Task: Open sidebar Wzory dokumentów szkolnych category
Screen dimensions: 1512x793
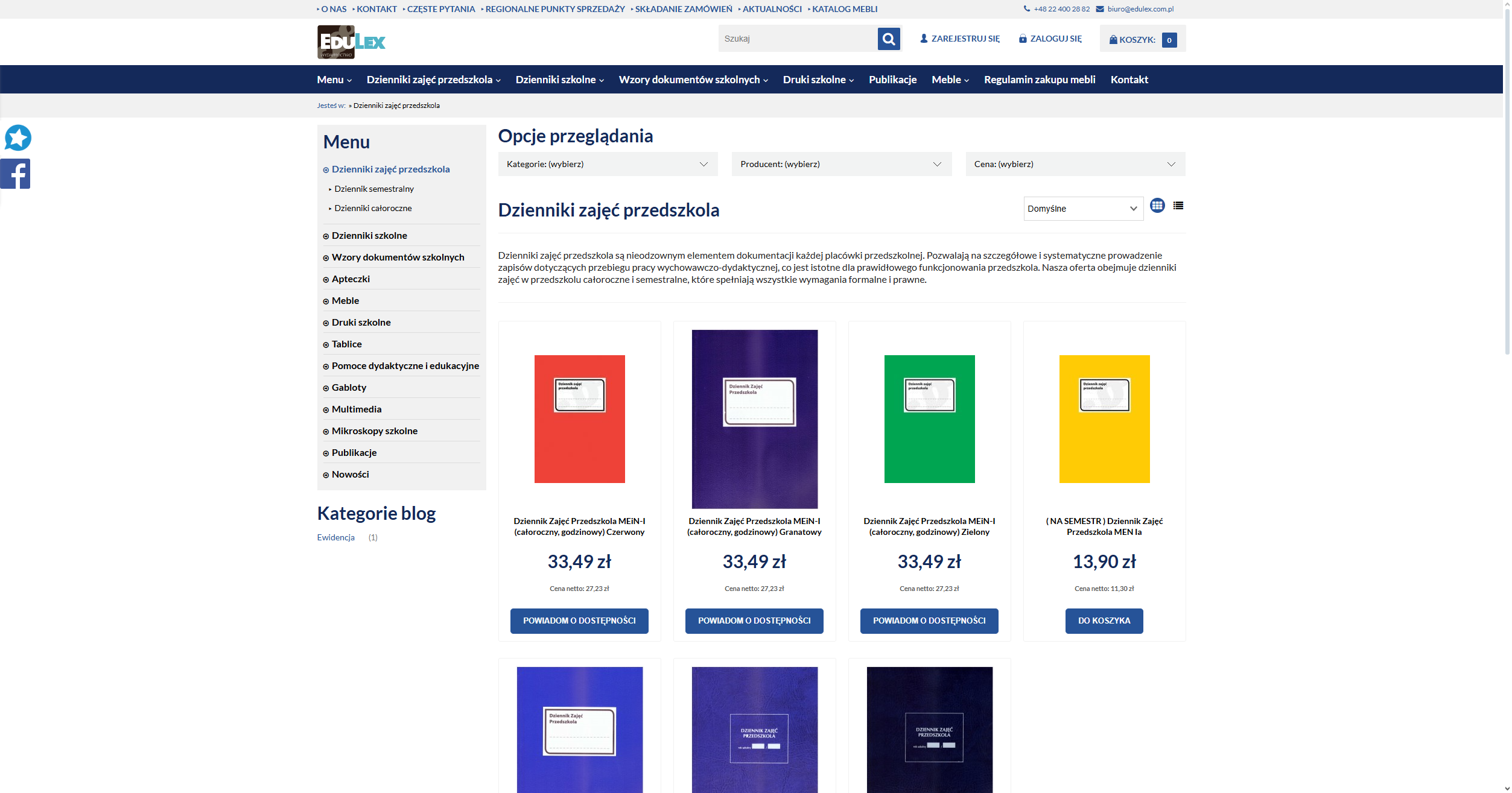Action: 398,257
